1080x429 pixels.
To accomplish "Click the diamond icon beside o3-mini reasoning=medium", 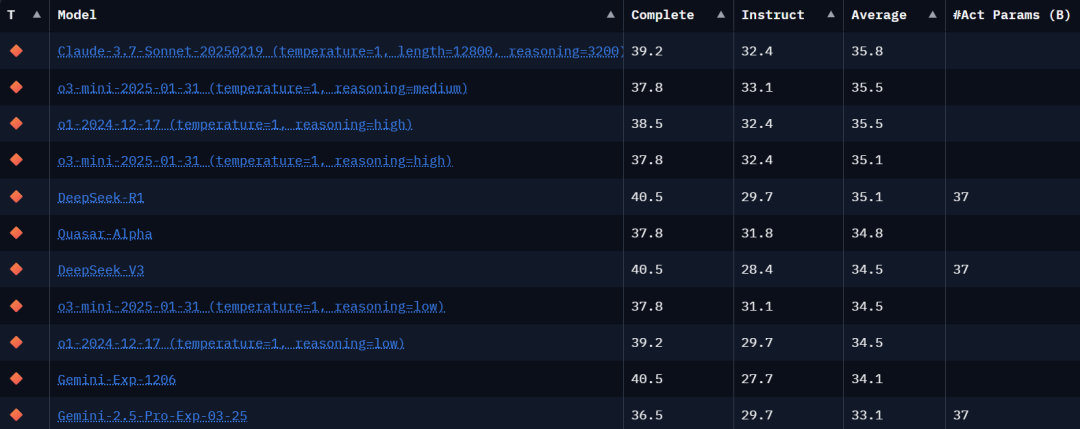I will 16,88.
